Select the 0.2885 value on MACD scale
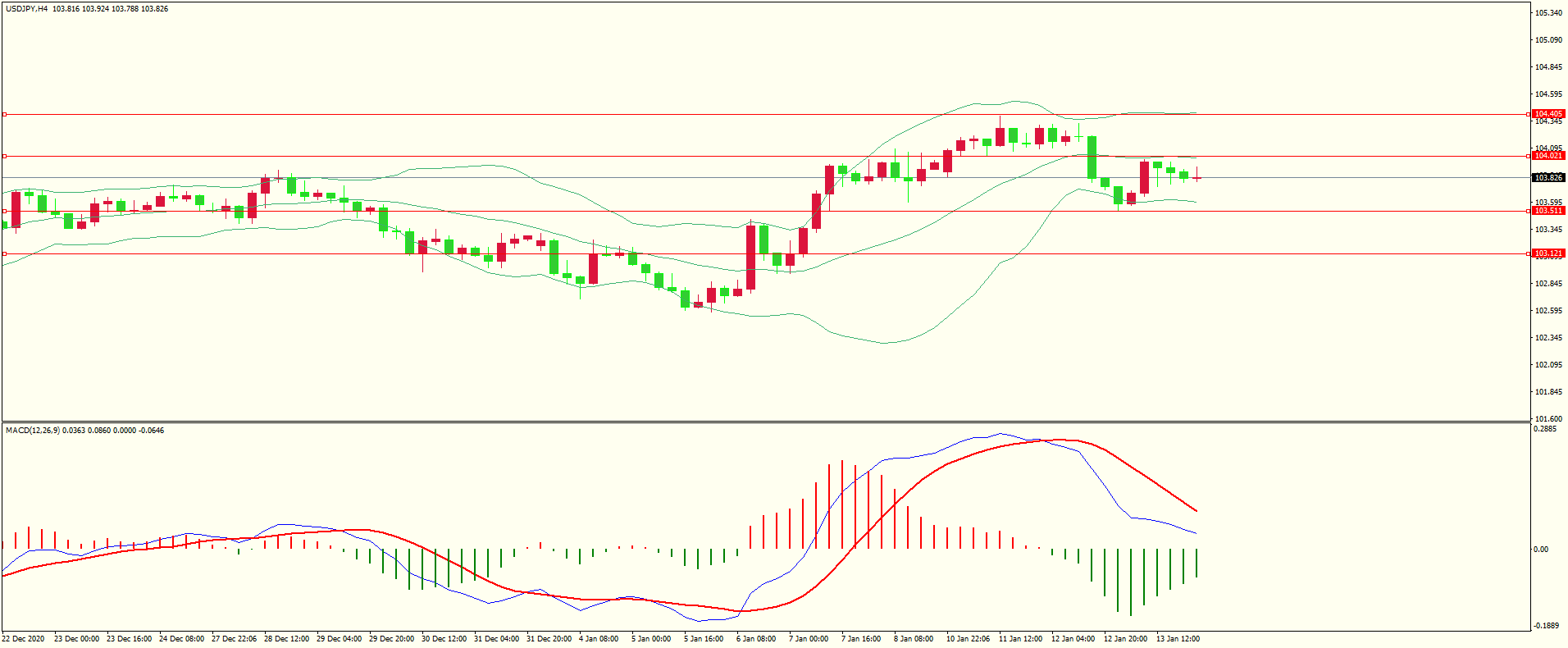The image size is (1568, 648). tap(1545, 429)
